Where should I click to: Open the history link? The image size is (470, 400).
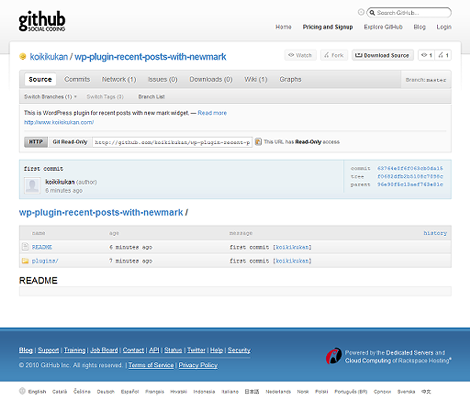(435, 233)
